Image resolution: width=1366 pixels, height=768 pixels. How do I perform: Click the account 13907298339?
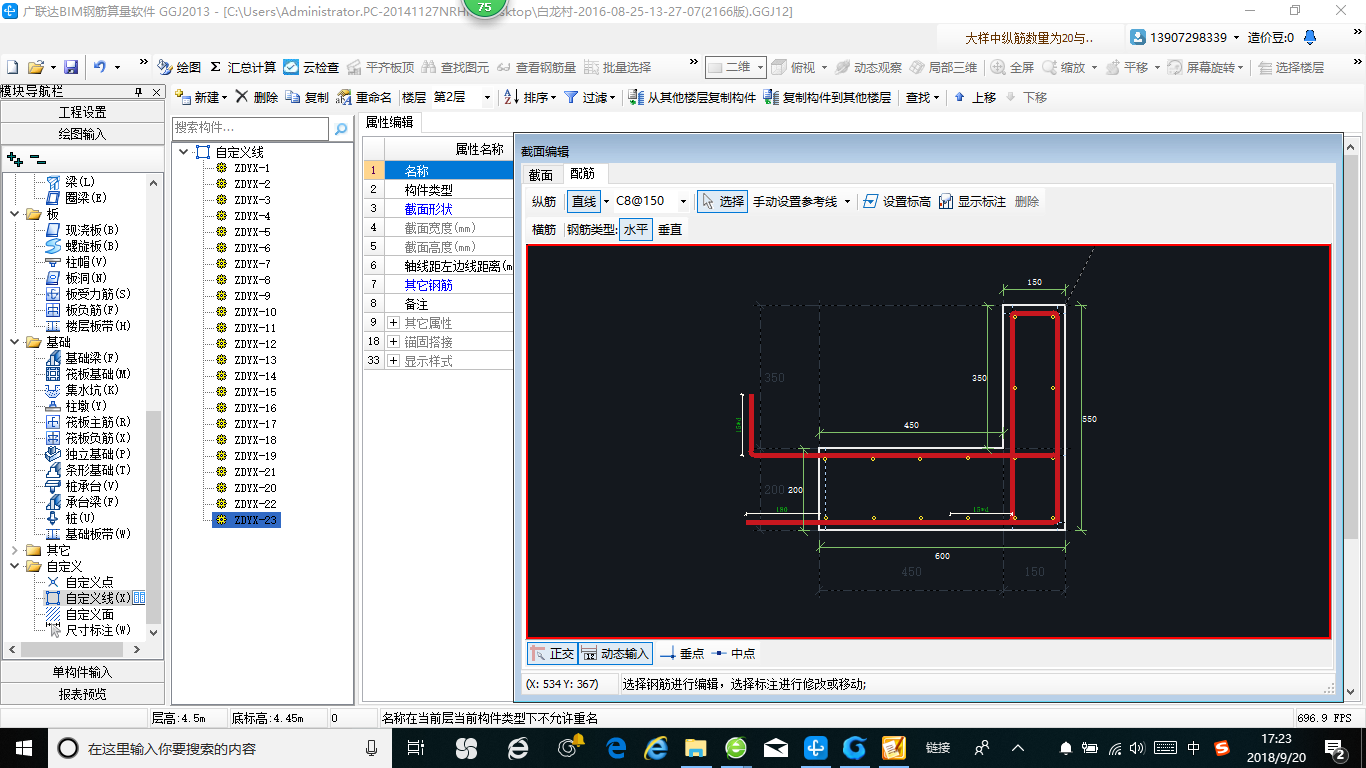(1187, 37)
